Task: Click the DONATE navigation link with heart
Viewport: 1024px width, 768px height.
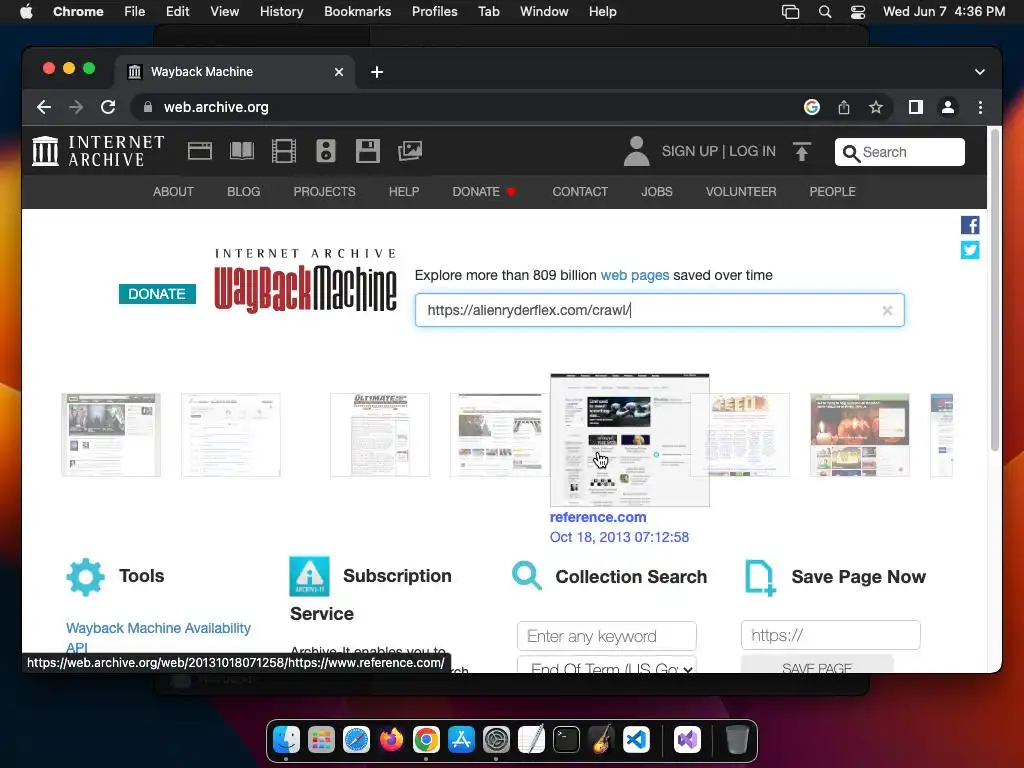Action: pyautogui.click(x=484, y=191)
